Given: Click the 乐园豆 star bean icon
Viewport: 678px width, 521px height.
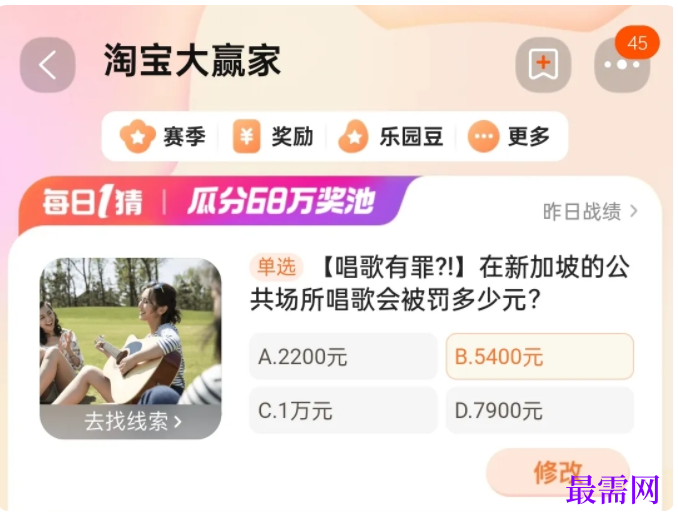Looking at the screenshot, I should click(354, 137).
